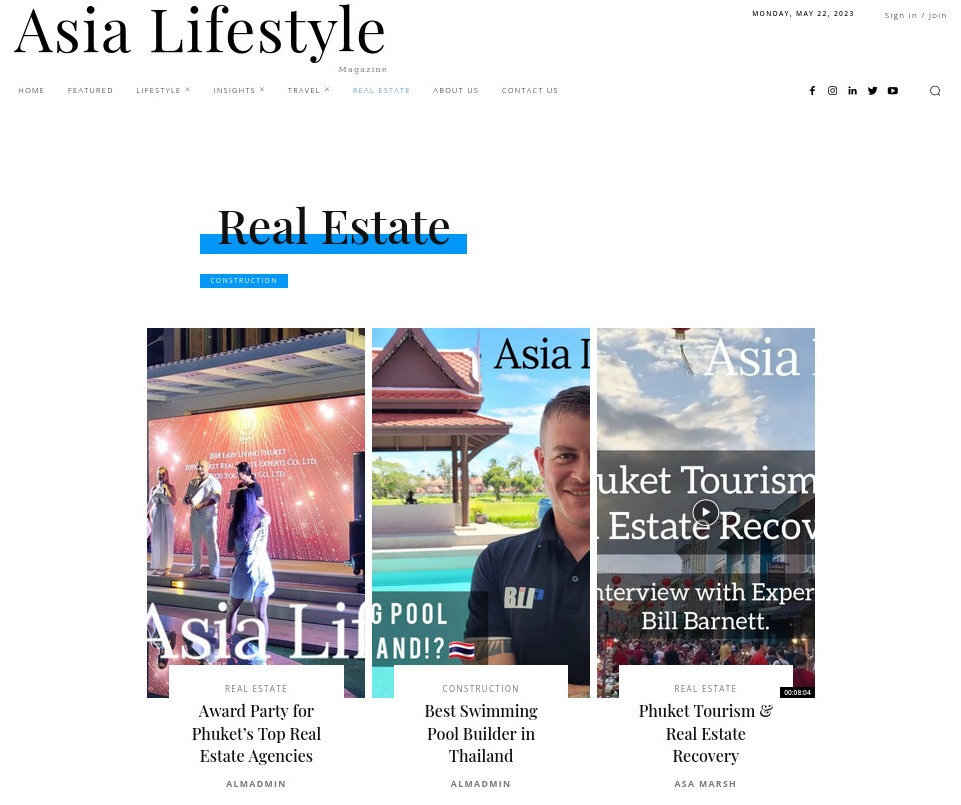Click the Real Estate tag above Phuket Tourism

click(x=705, y=689)
